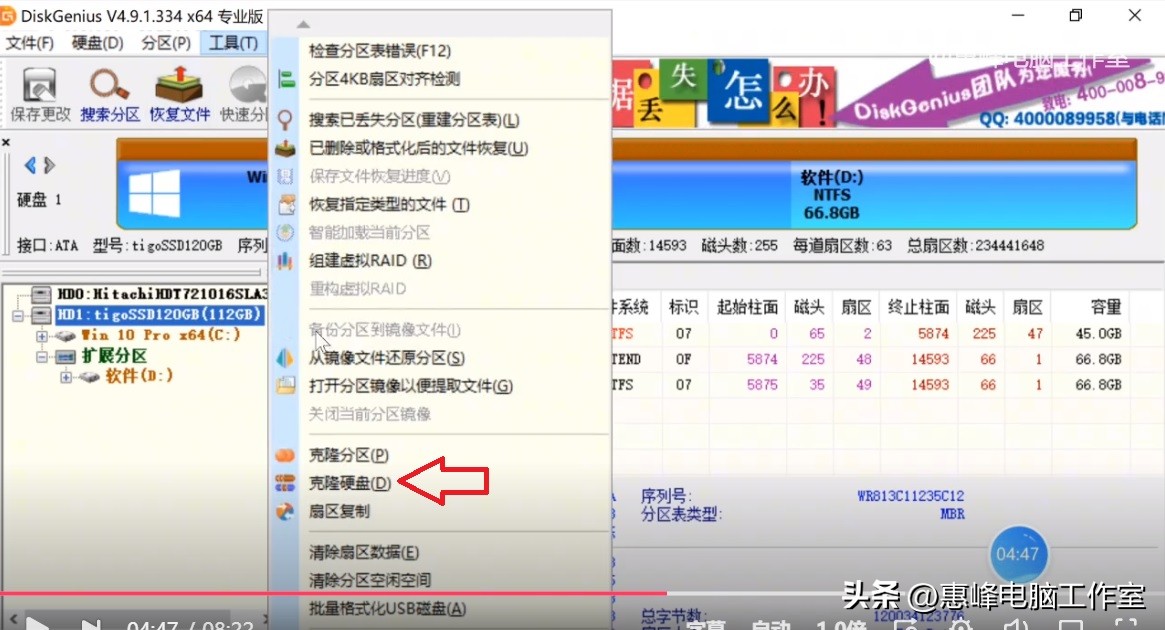Choose 分区4KB扇区对齐检测

click(384, 79)
